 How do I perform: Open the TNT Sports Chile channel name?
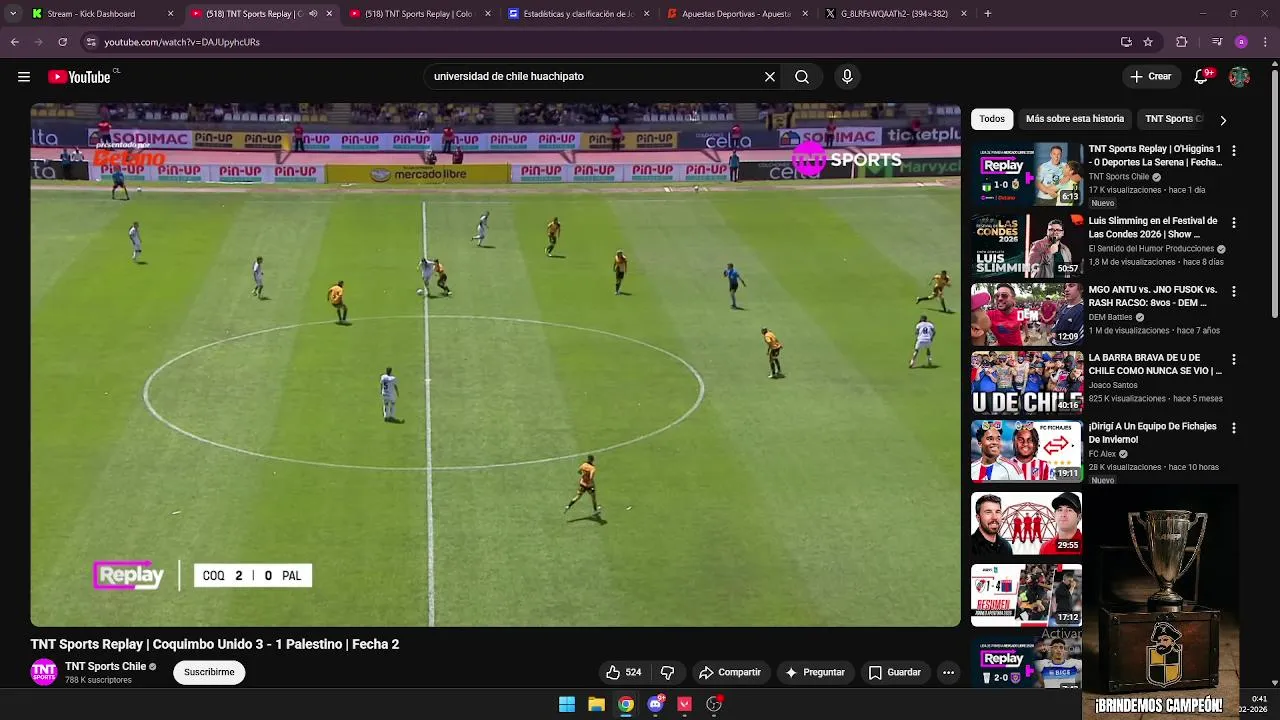105,667
